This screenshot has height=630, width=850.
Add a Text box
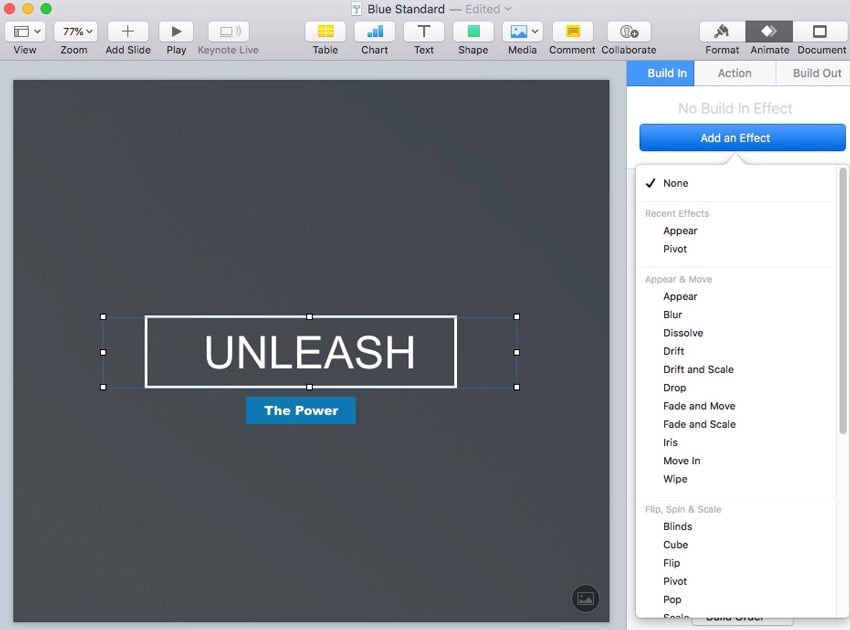[x=424, y=32]
